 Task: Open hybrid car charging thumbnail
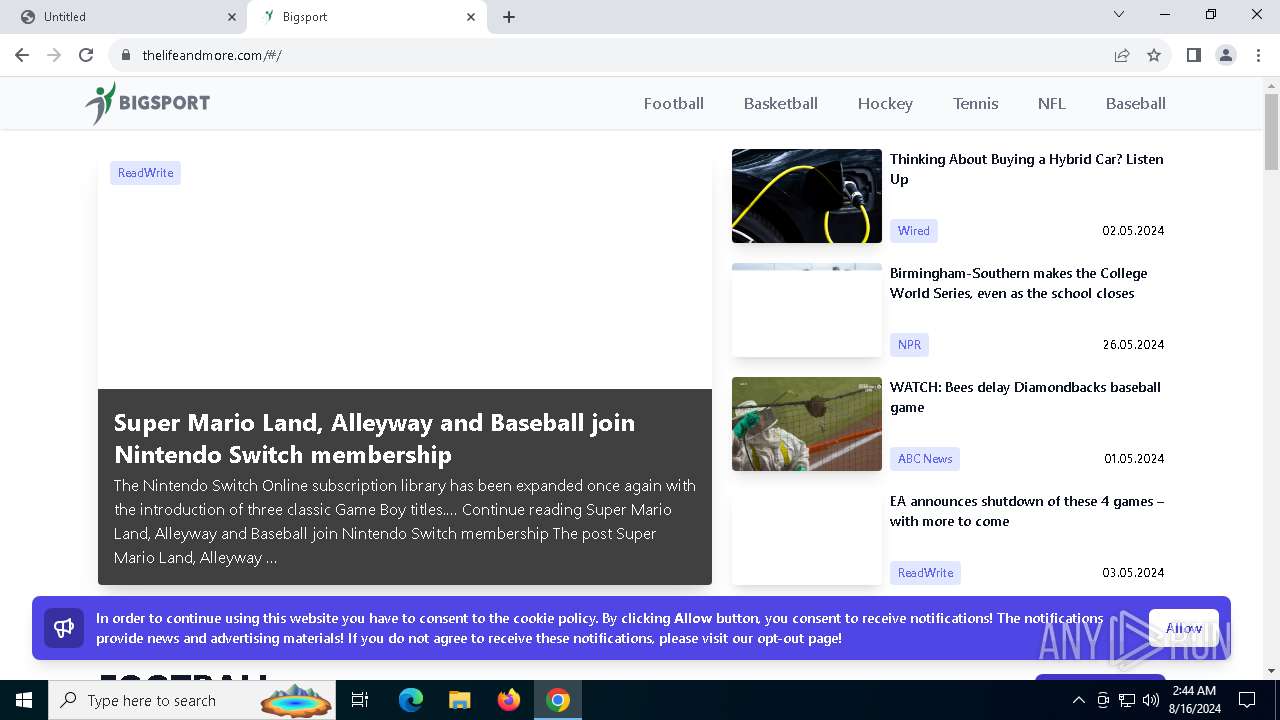pyautogui.click(x=807, y=196)
